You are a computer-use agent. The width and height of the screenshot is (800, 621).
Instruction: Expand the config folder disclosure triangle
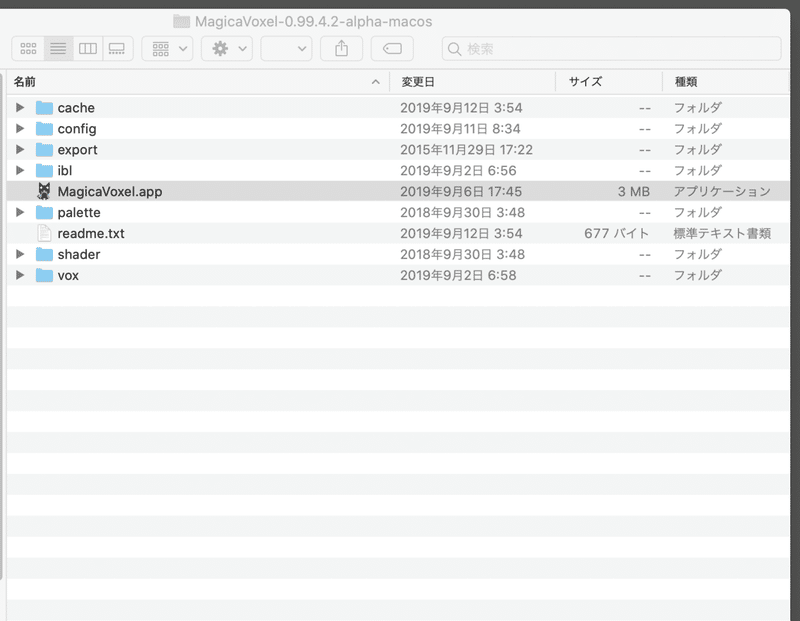[x=20, y=128]
